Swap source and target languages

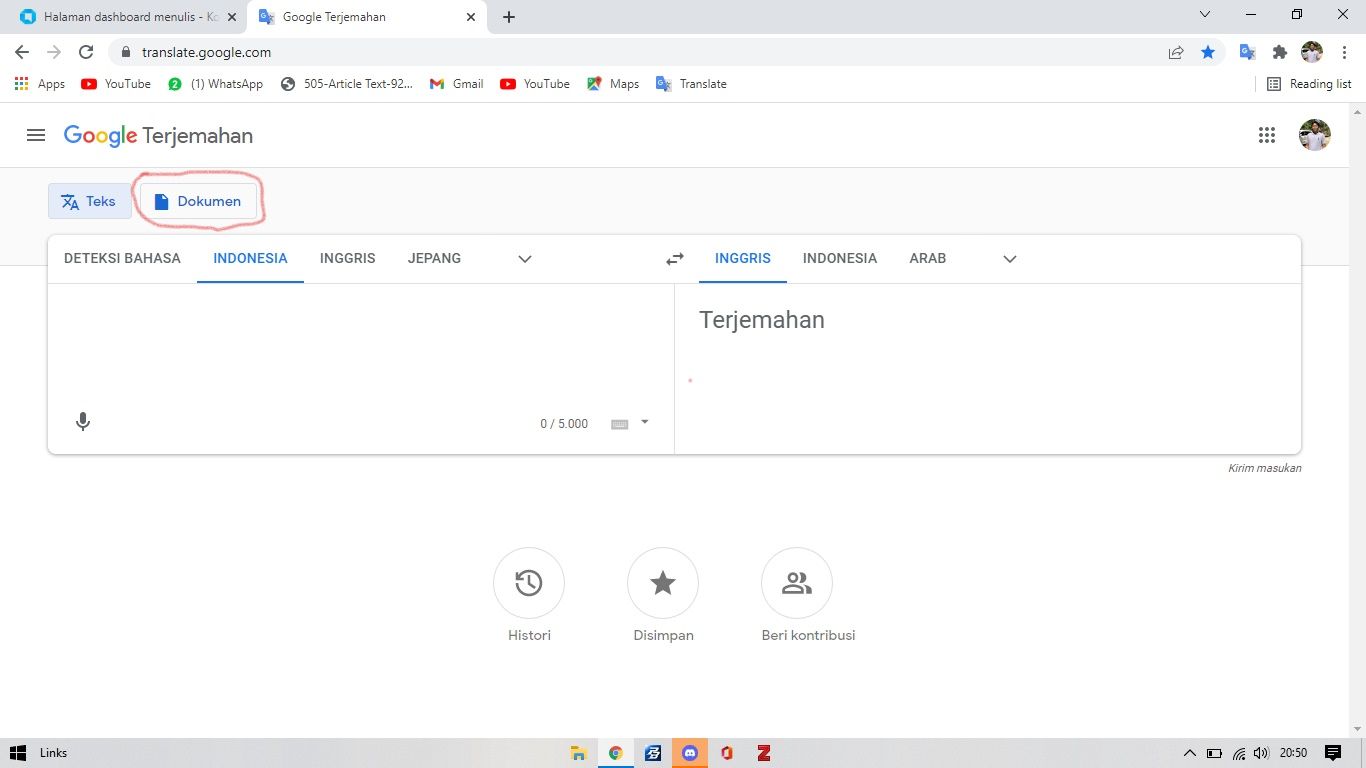coord(675,259)
